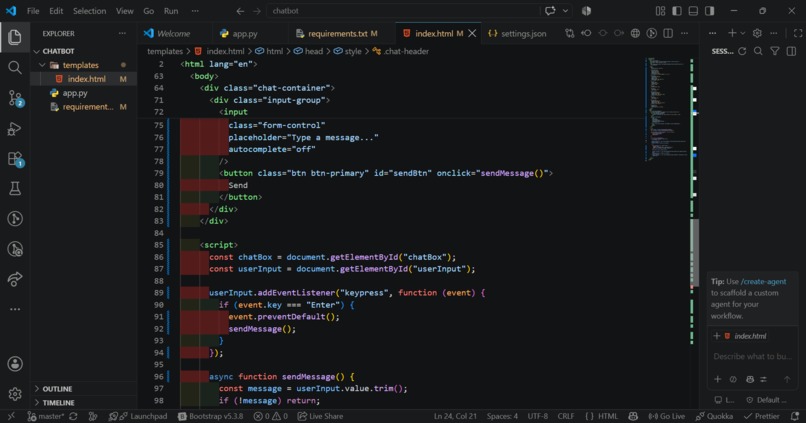Open the Run and Debug view

pyautogui.click(x=15, y=128)
